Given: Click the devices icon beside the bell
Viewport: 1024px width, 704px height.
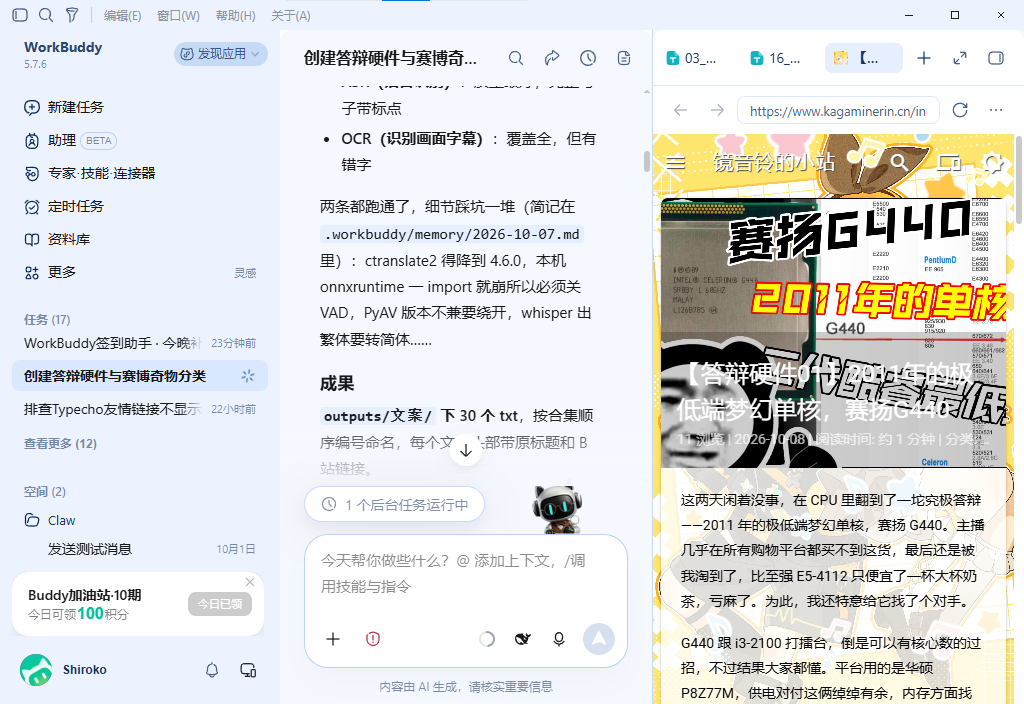Looking at the screenshot, I should pyautogui.click(x=248, y=670).
